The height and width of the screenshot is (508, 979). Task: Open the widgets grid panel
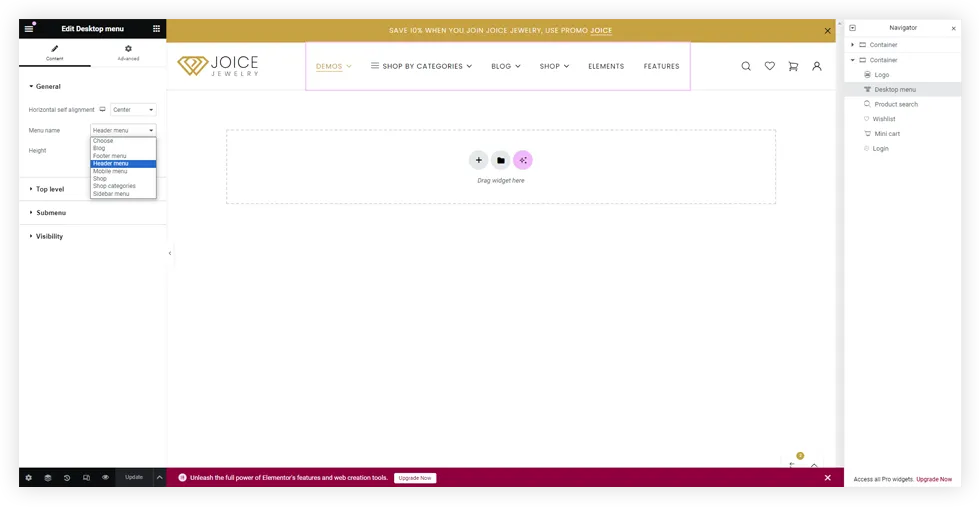pyautogui.click(x=156, y=29)
